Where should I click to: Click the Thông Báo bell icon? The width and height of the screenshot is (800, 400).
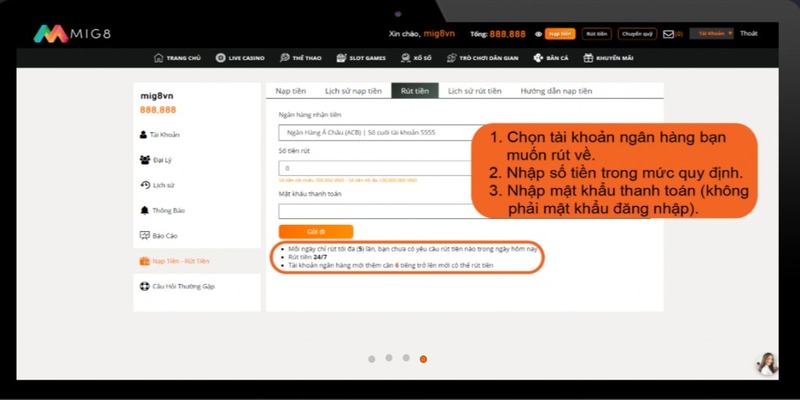click(144, 210)
